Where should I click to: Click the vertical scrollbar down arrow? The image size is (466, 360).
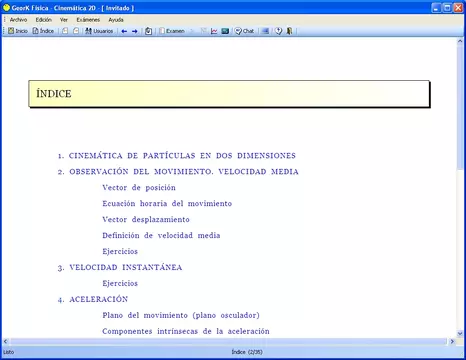tap(460, 333)
